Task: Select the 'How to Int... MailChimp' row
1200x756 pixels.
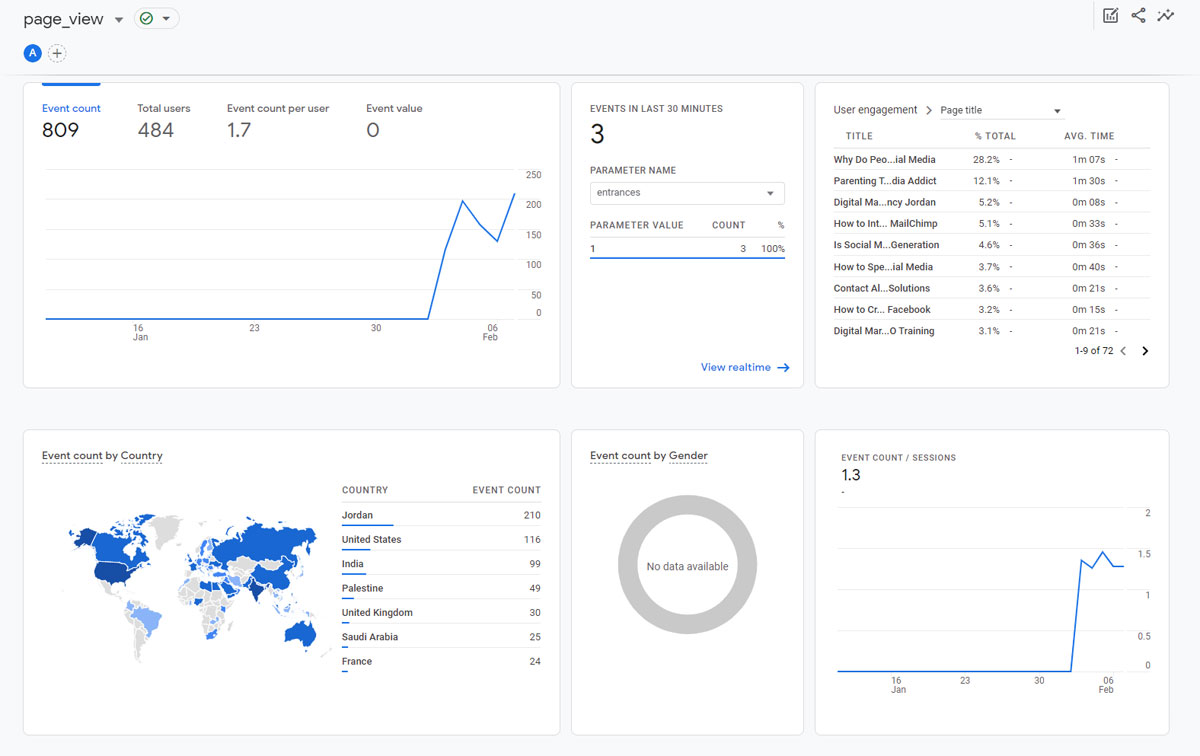Action: click(x=991, y=223)
